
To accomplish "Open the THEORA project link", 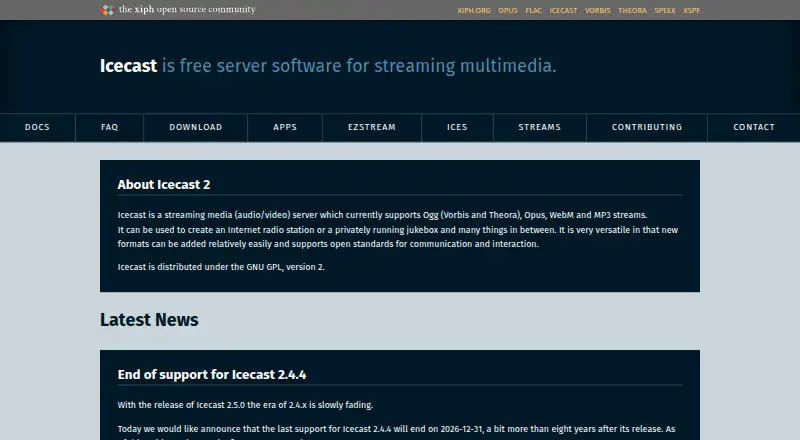I will pyautogui.click(x=632, y=10).
